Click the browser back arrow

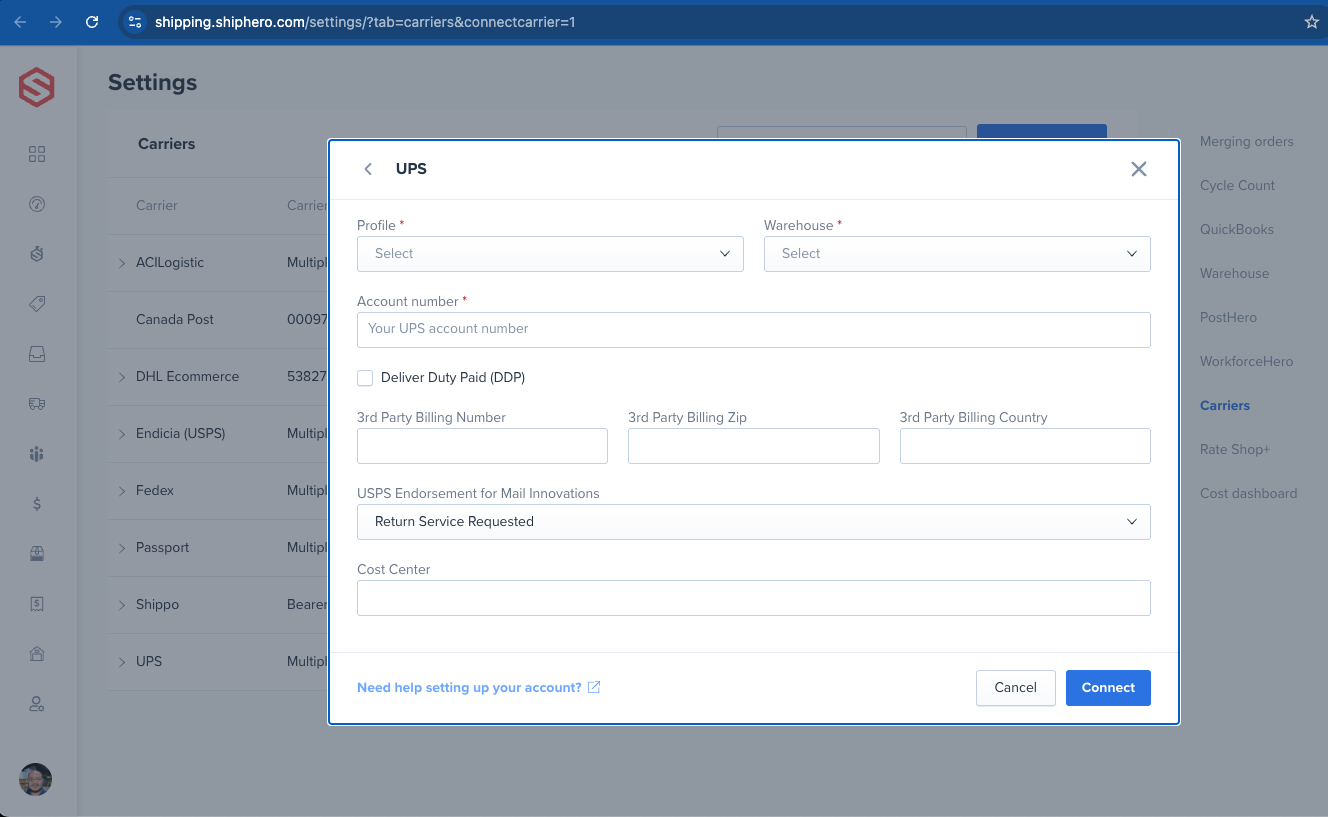click(x=20, y=22)
